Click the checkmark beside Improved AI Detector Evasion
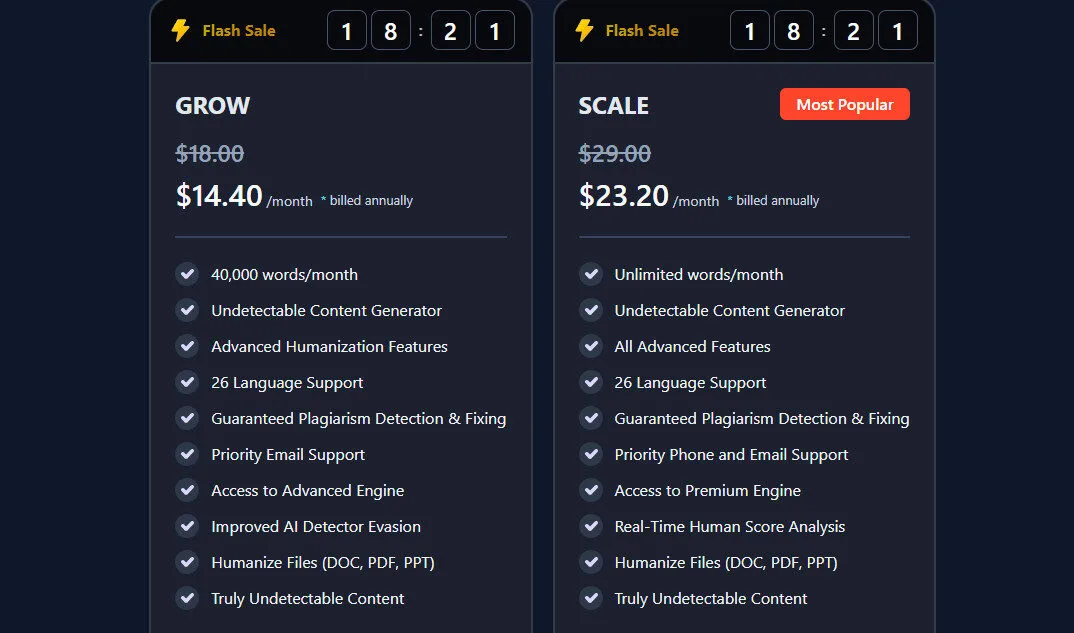 [x=187, y=526]
